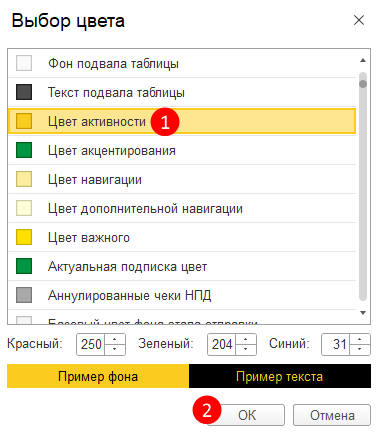Increase the Синий value
The width and height of the screenshot is (379, 435).
pyautogui.click(x=360, y=339)
